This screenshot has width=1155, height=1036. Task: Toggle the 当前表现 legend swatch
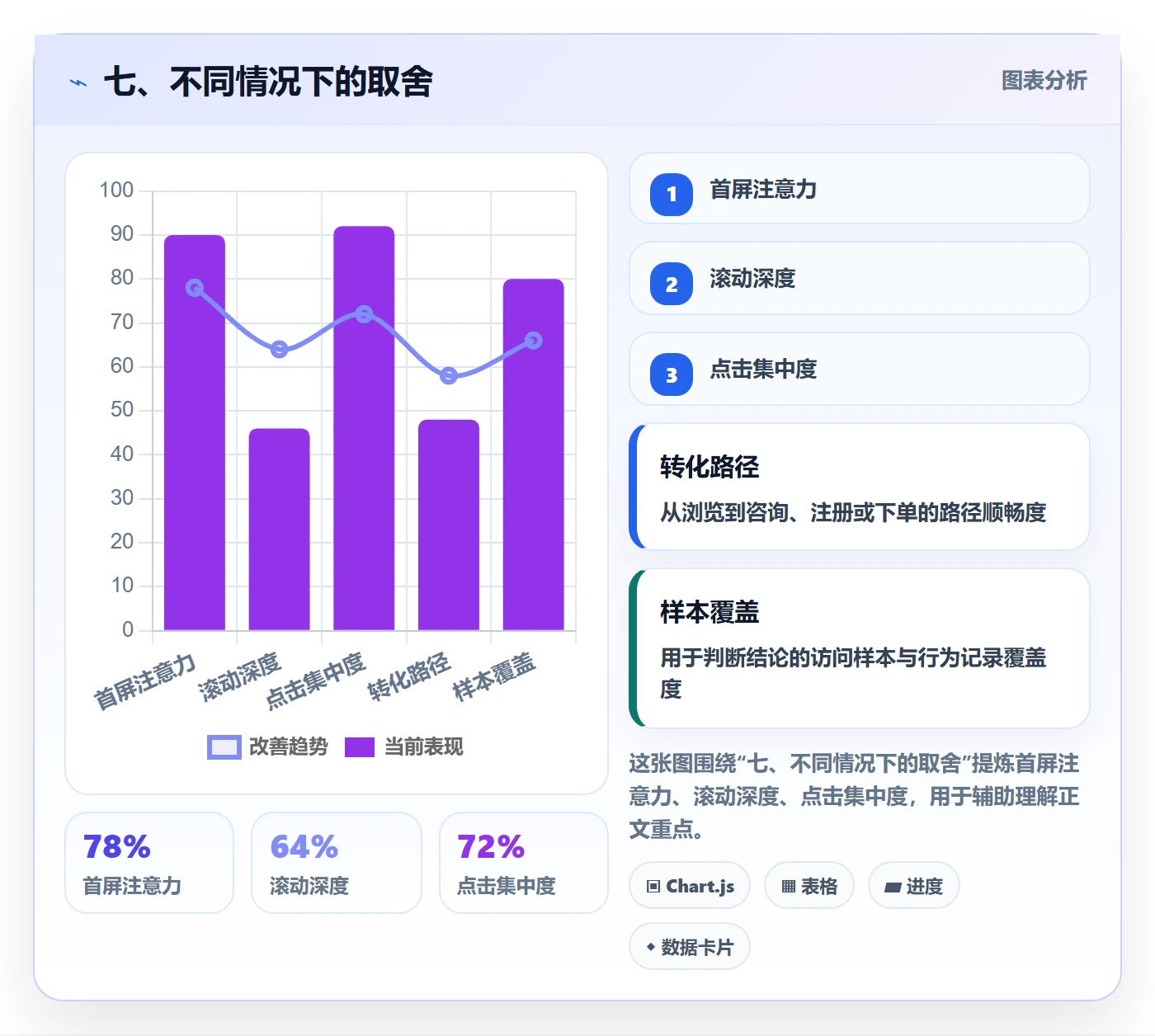tap(360, 746)
